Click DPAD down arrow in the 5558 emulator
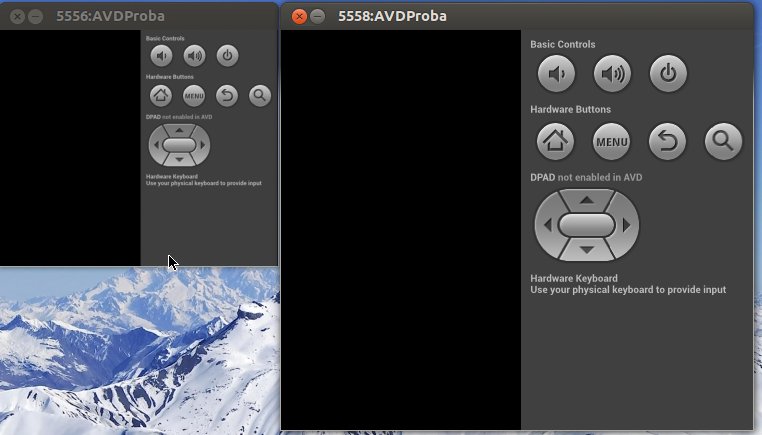Screen dimensions: 762x435 point(587,250)
